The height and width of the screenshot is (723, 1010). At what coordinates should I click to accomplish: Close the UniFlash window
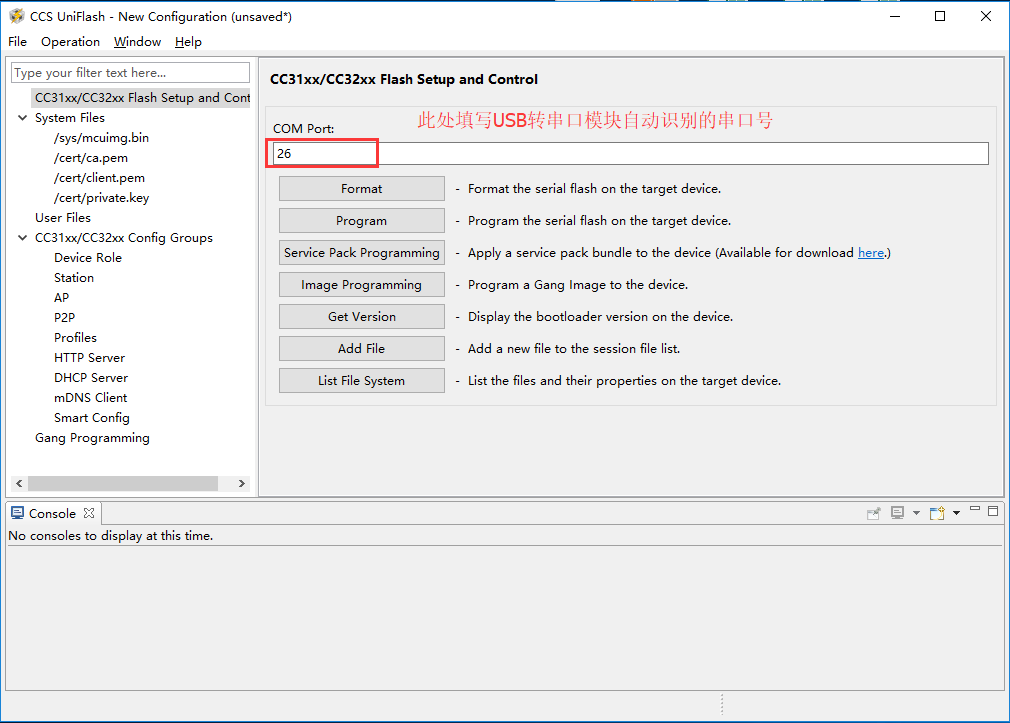click(986, 16)
